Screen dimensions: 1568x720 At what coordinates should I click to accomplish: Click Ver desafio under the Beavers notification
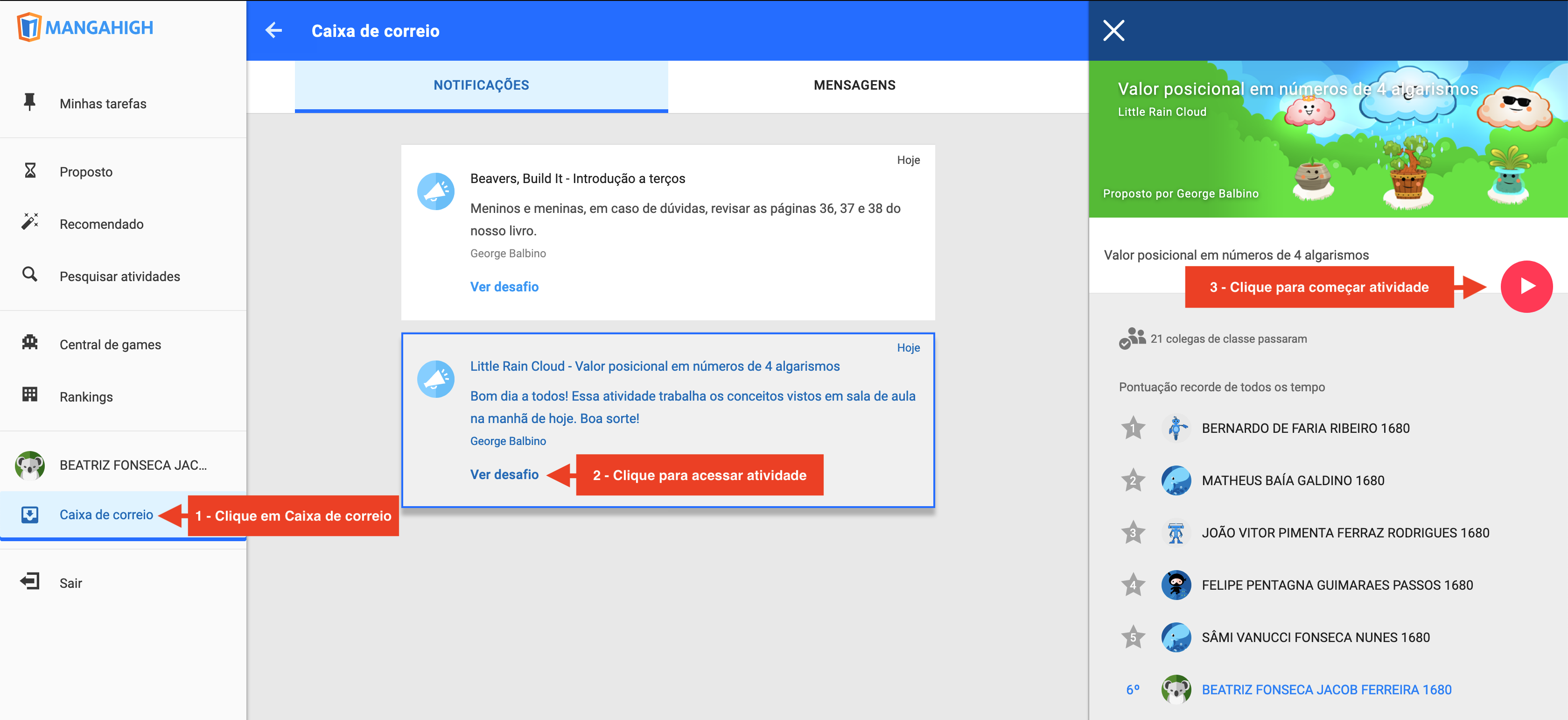(504, 286)
